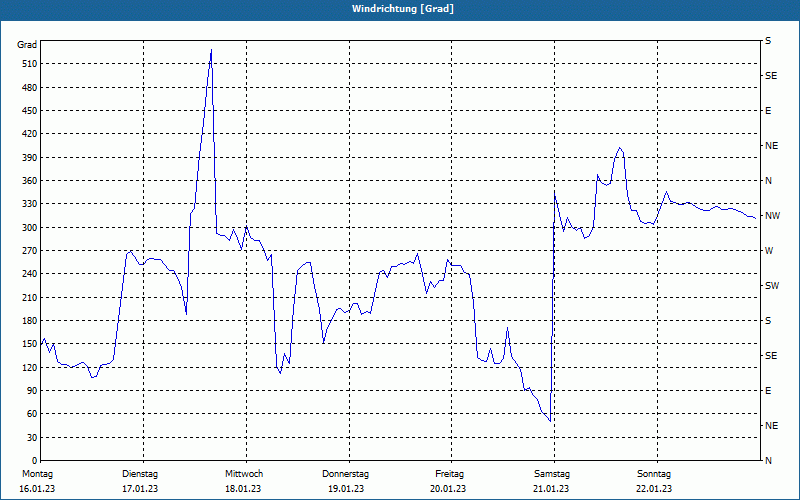Click the date 18.01.23
The width and height of the screenshot is (800, 500).
point(243,489)
